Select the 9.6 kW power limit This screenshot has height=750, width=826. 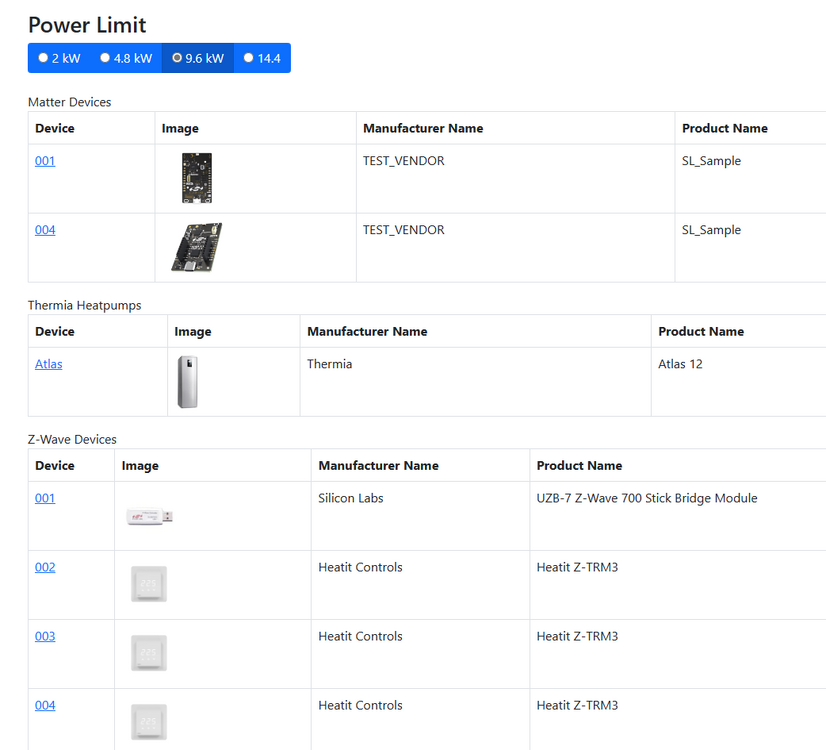(x=197, y=58)
